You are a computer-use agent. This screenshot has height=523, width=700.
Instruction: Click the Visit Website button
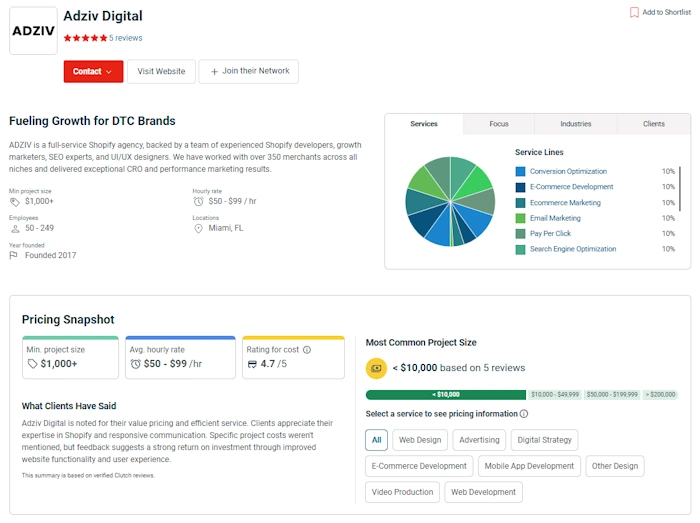[161, 71]
